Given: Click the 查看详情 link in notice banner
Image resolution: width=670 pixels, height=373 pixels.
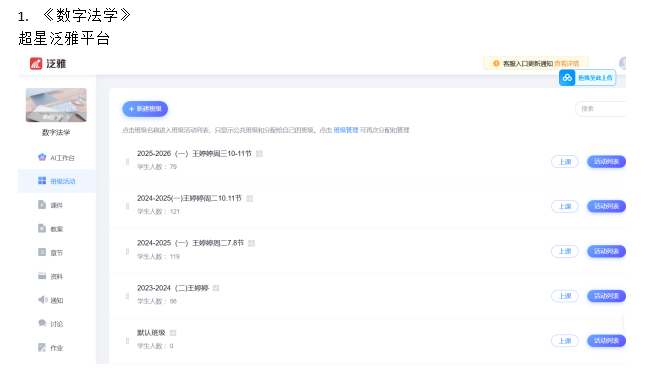Looking at the screenshot, I should [567, 64].
